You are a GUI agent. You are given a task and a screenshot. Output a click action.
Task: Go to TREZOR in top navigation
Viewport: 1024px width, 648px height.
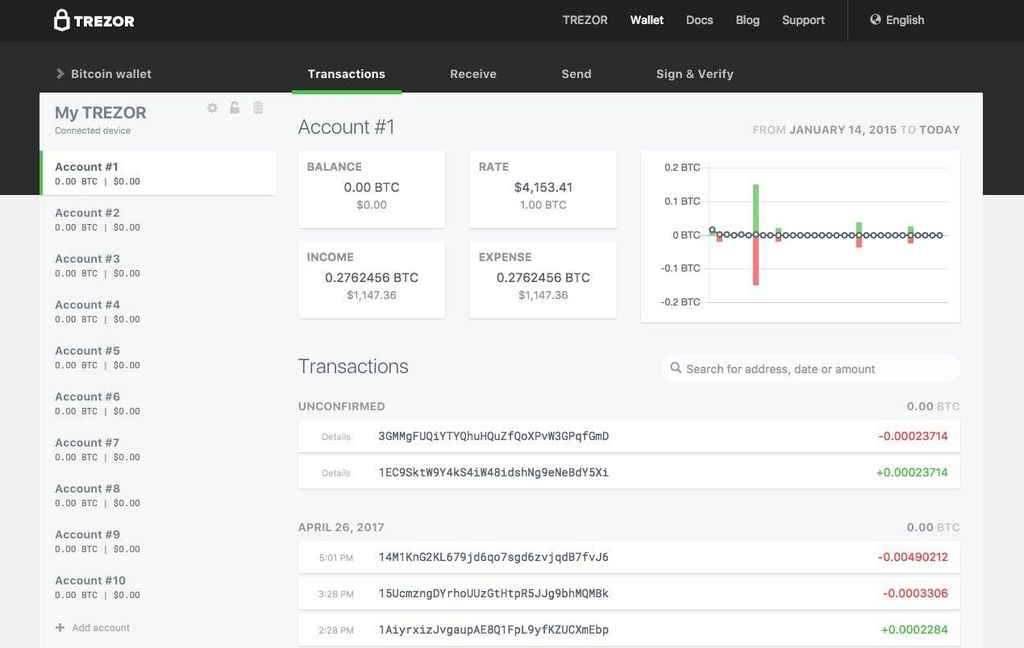tap(585, 20)
